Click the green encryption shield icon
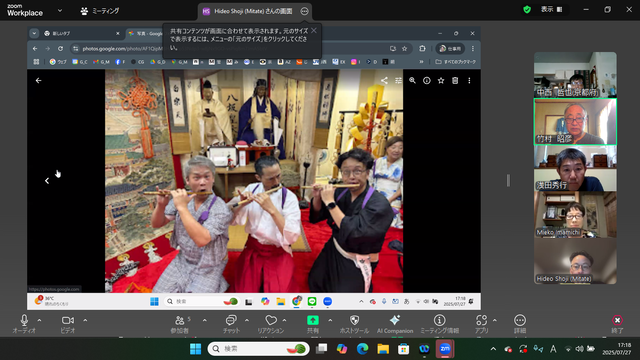640x360 pixels. pos(527,9)
